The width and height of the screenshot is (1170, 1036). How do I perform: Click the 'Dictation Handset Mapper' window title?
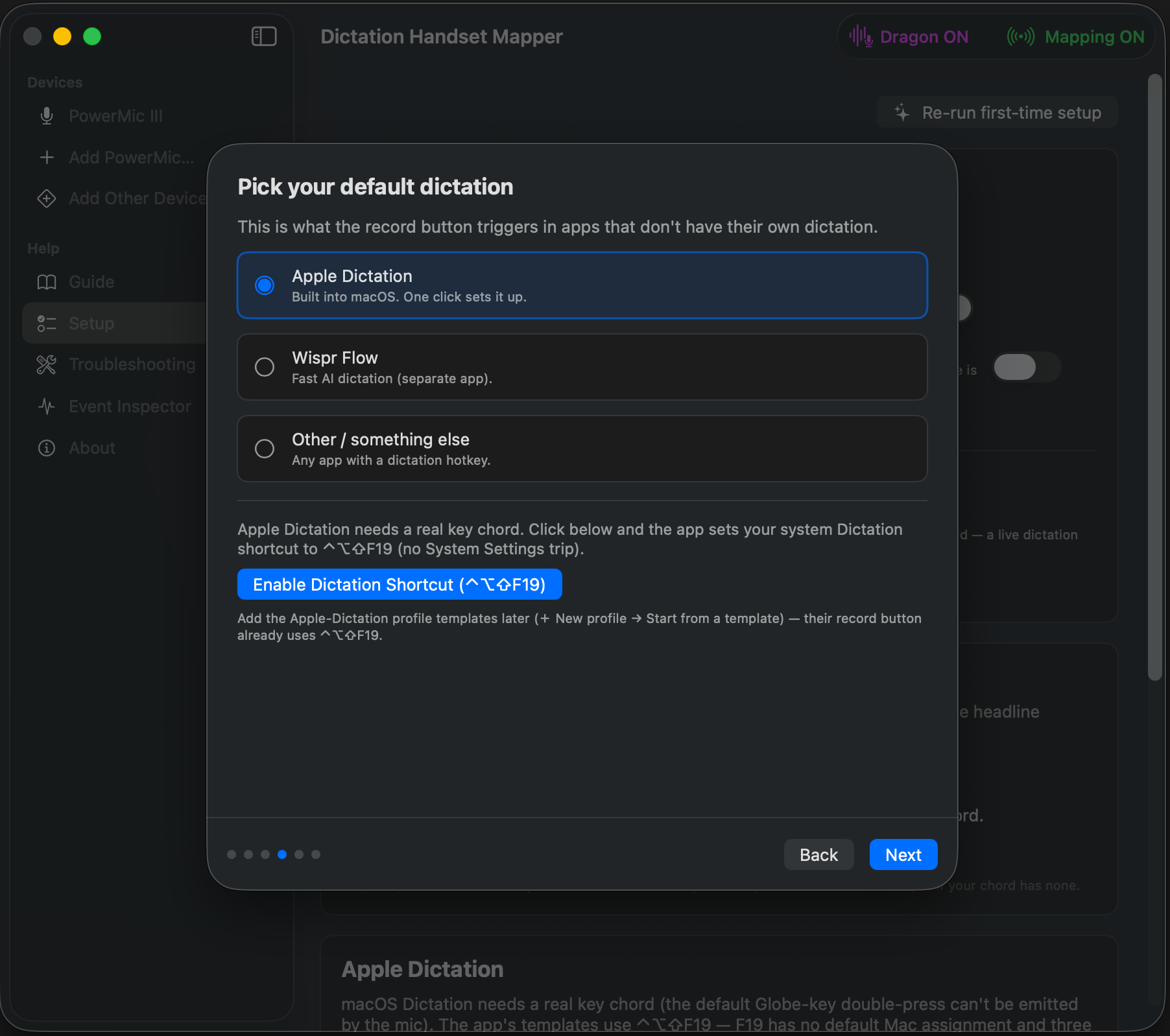pyautogui.click(x=442, y=37)
